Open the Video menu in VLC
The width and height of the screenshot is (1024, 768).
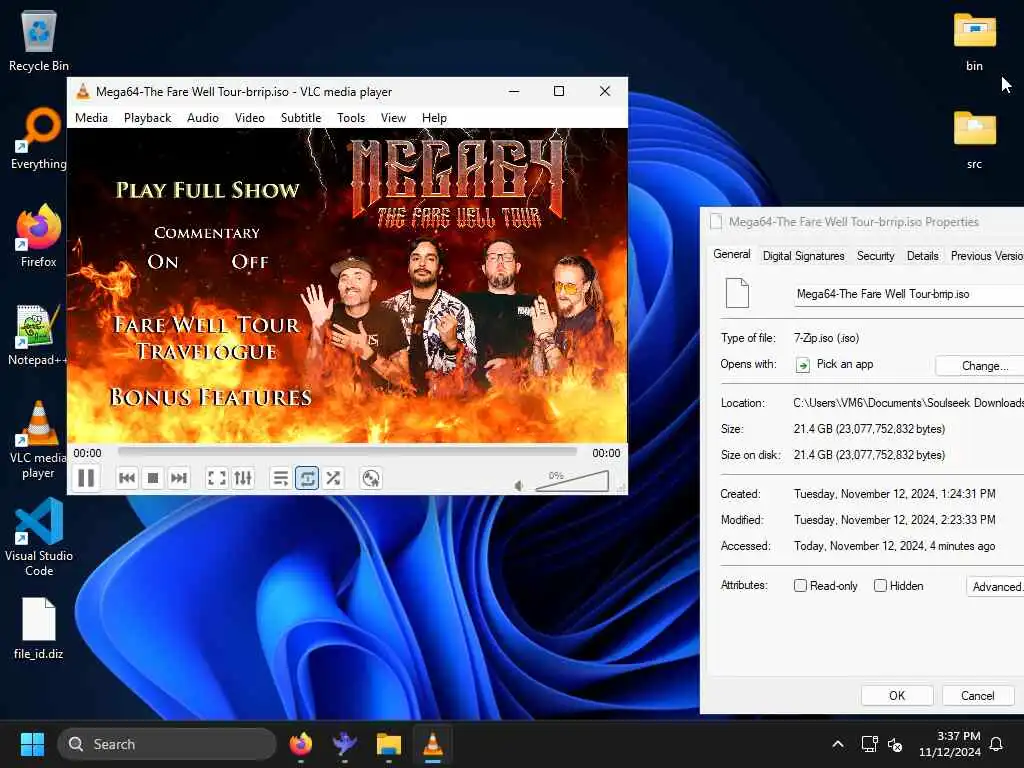249,118
